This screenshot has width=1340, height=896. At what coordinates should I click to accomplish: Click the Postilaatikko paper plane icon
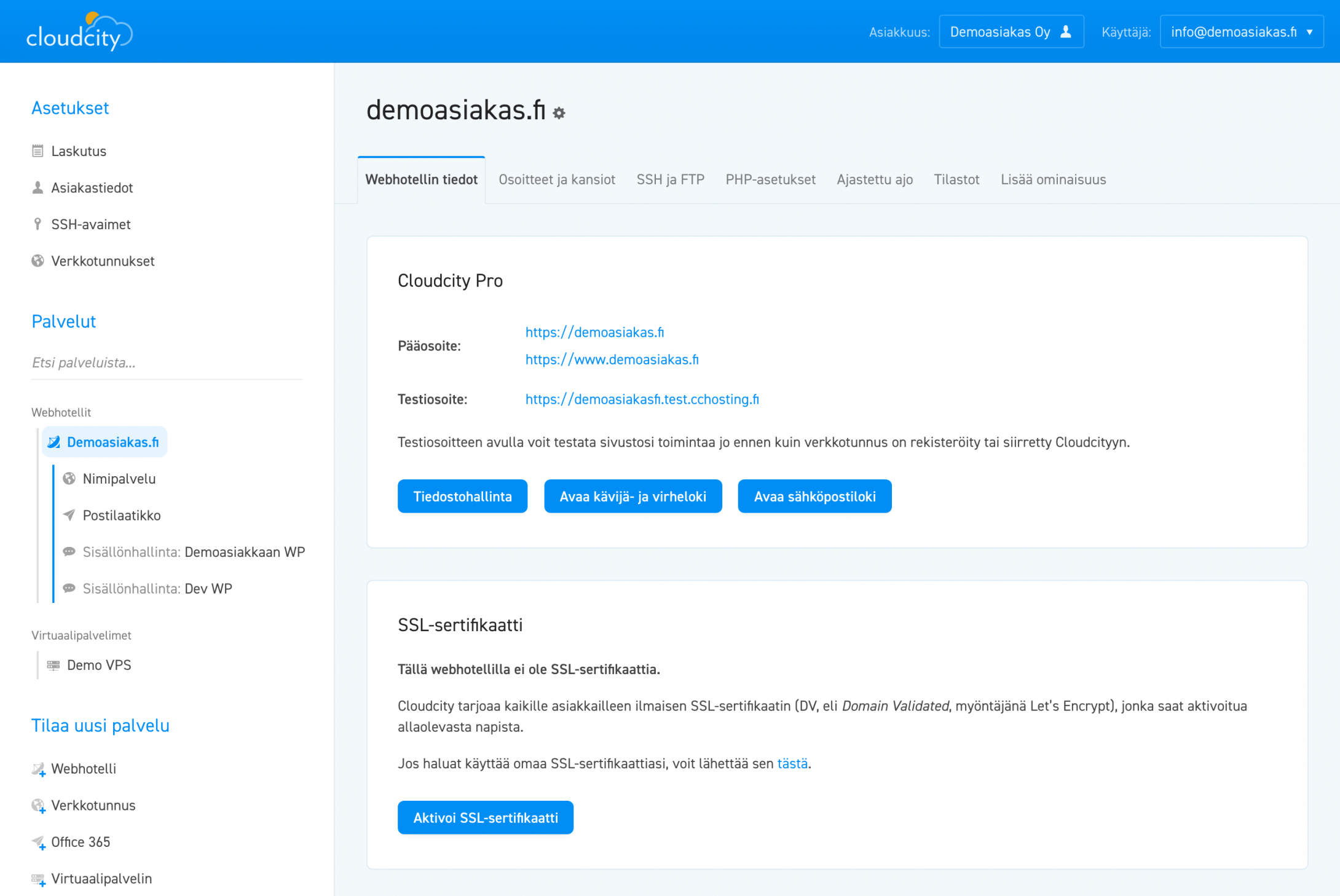point(69,515)
